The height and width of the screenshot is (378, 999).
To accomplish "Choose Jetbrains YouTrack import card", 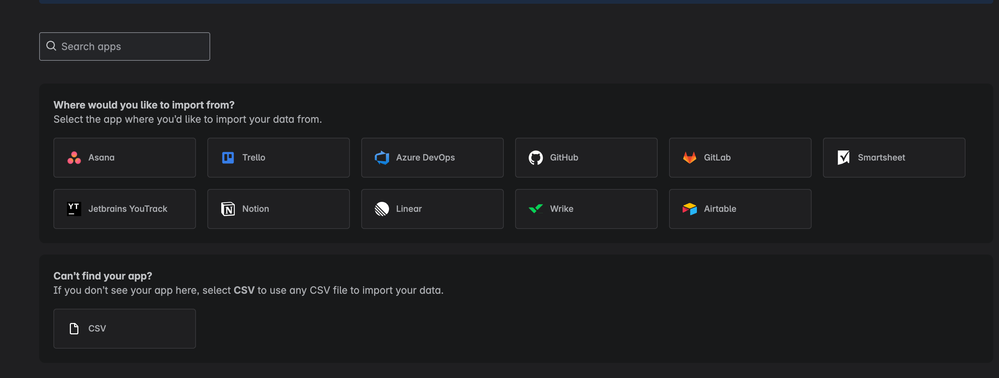I will point(125,209).
